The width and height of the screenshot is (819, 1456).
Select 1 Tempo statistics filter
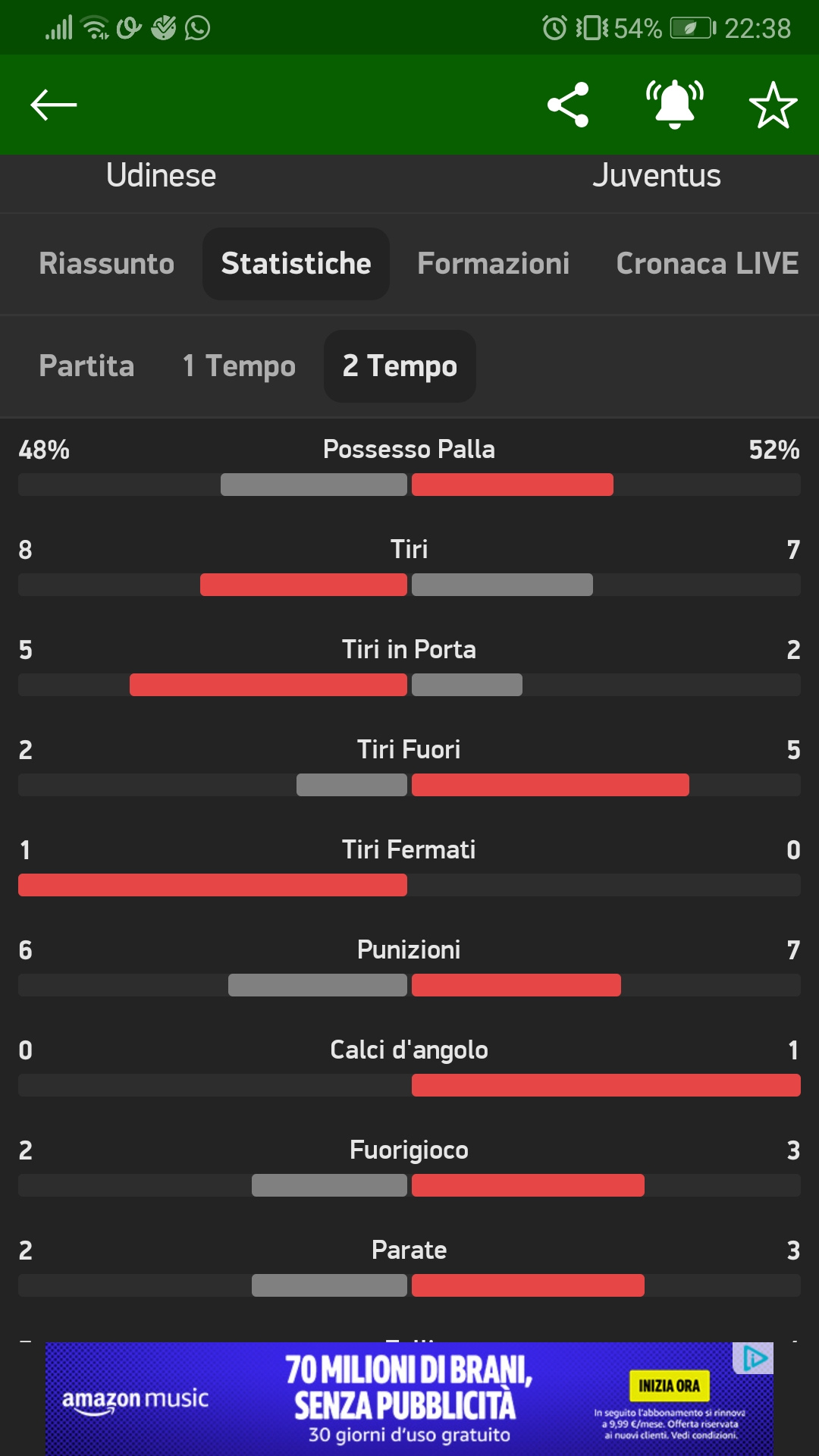coord(239,366)
